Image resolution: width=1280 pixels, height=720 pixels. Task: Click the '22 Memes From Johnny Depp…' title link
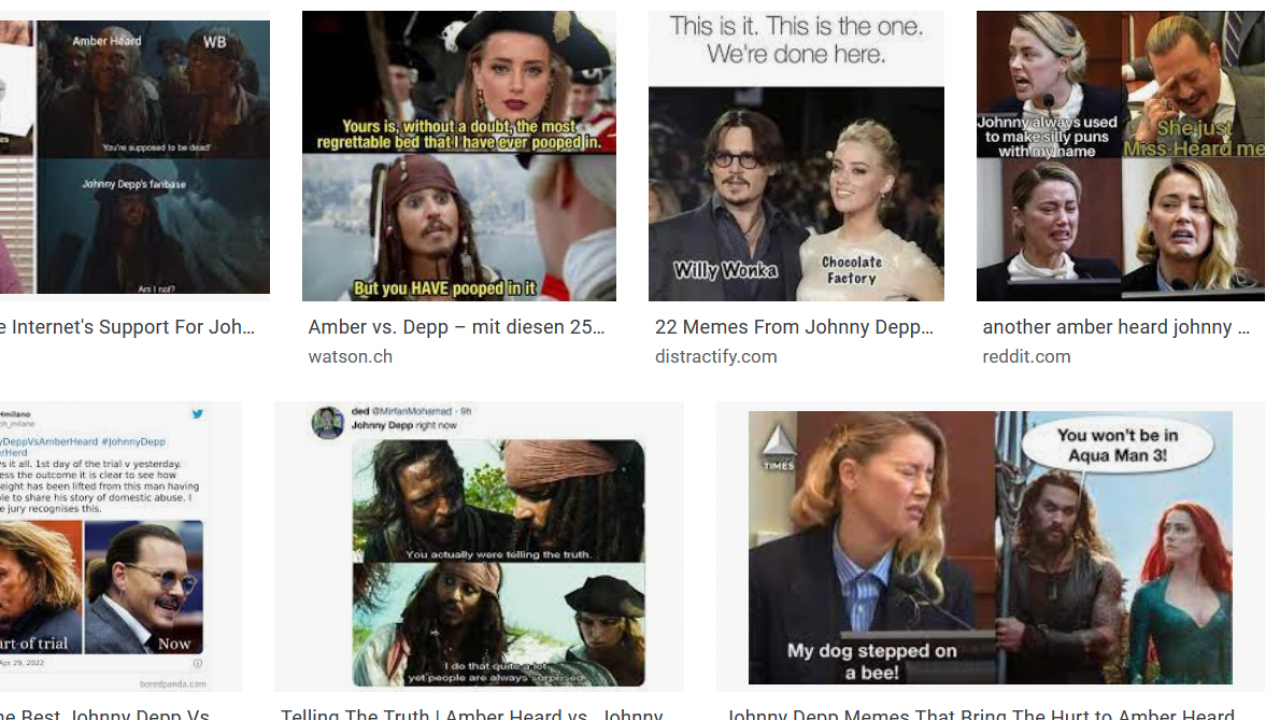point(794,327)
